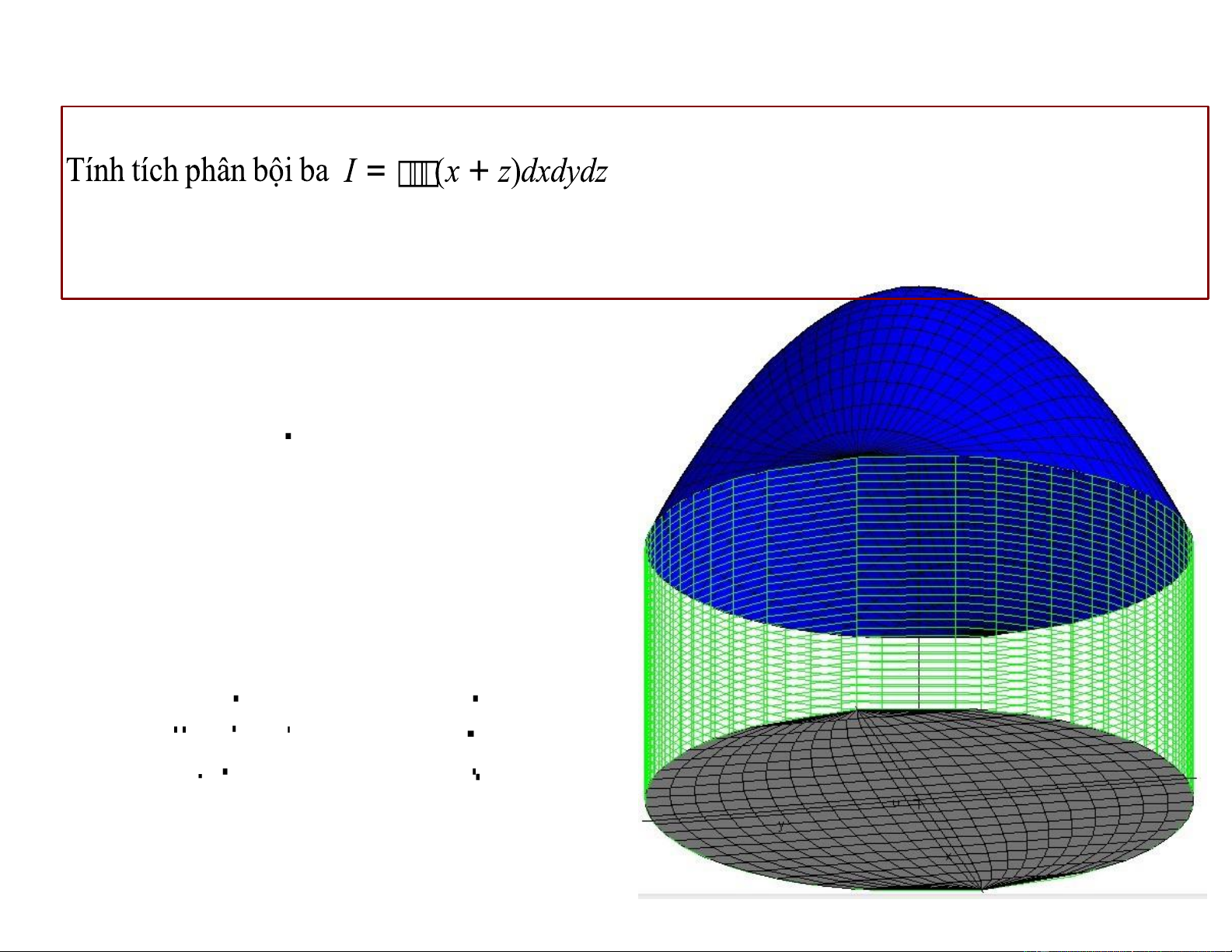
Task: Click the lone black dot left of plot
Action: 288,436
